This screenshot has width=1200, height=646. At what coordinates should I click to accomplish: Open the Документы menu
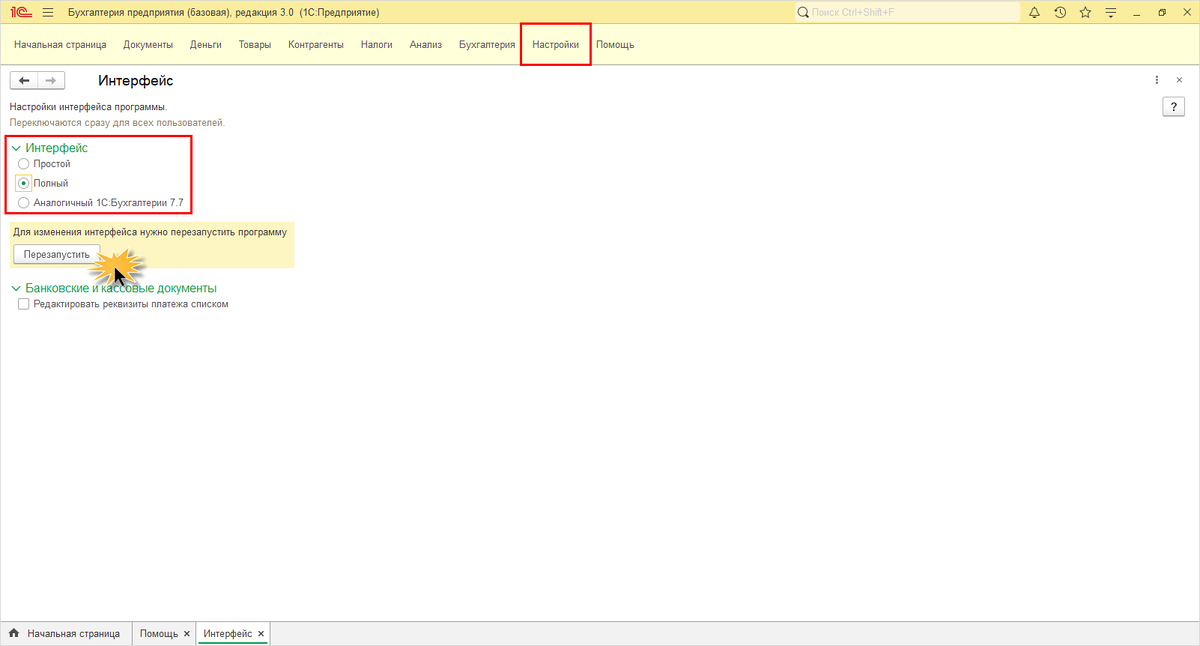[148, 45]
